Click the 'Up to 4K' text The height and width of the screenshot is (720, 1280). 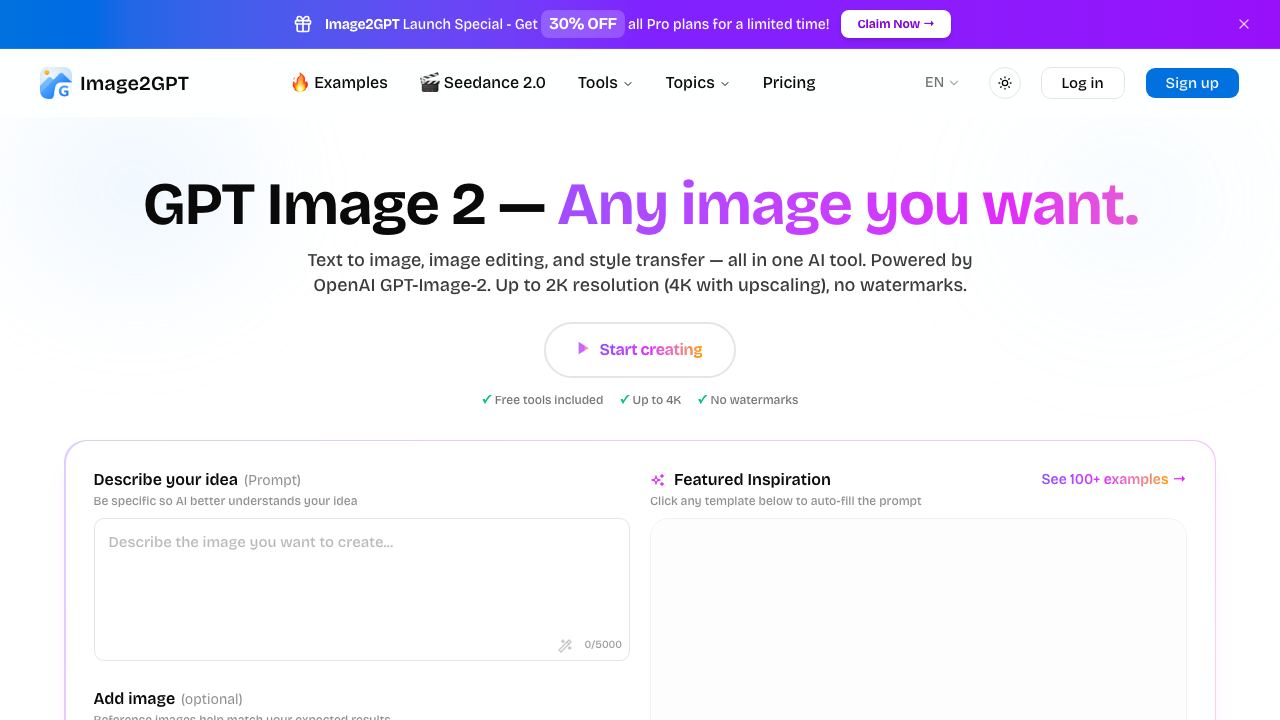pos(656,400)
